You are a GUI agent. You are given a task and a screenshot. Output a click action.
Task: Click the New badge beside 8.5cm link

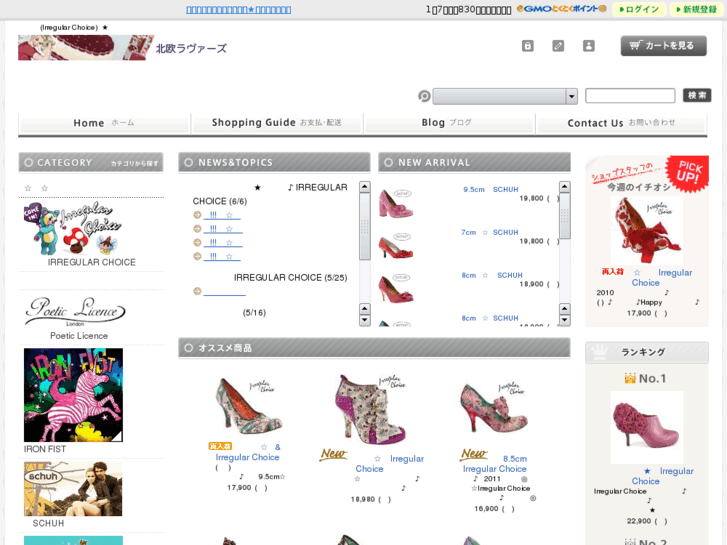coord(474,454)
